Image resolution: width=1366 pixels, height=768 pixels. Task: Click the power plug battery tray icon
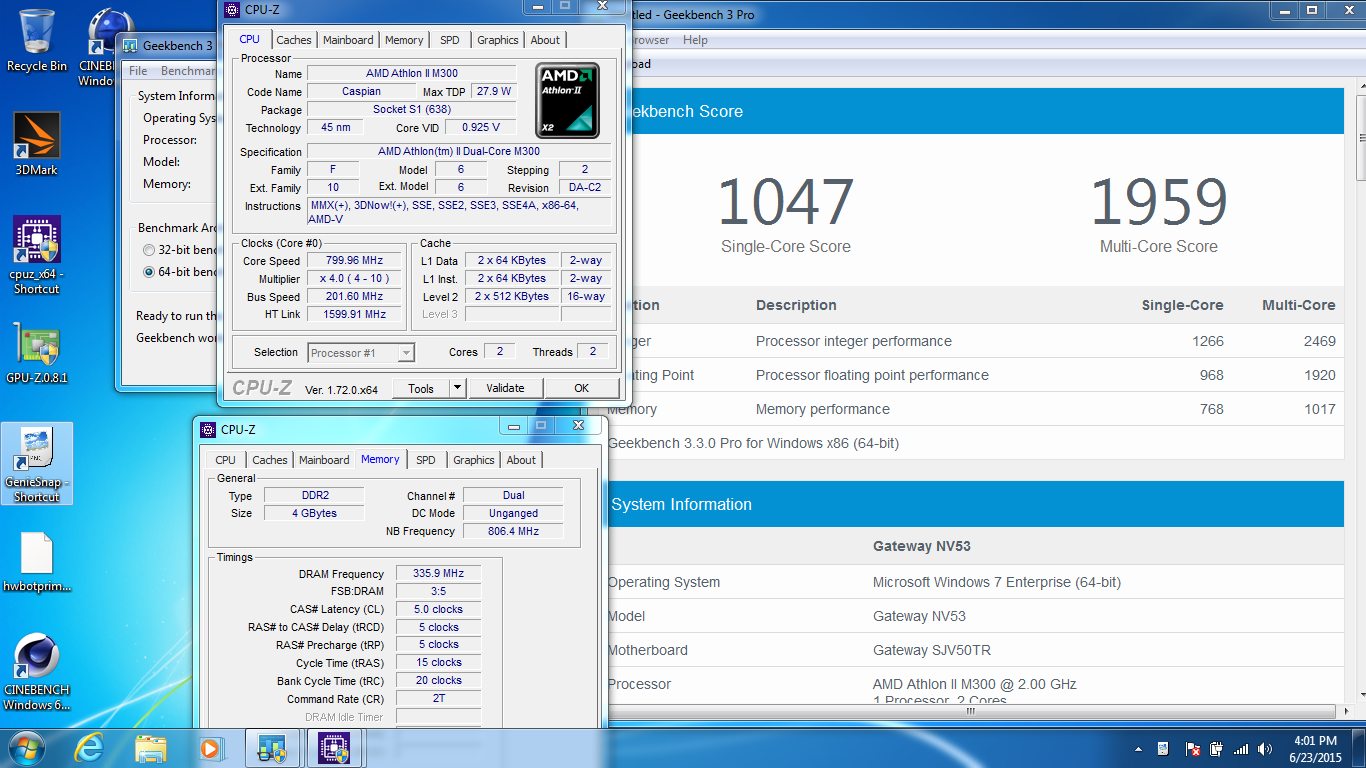(1216, 749)
